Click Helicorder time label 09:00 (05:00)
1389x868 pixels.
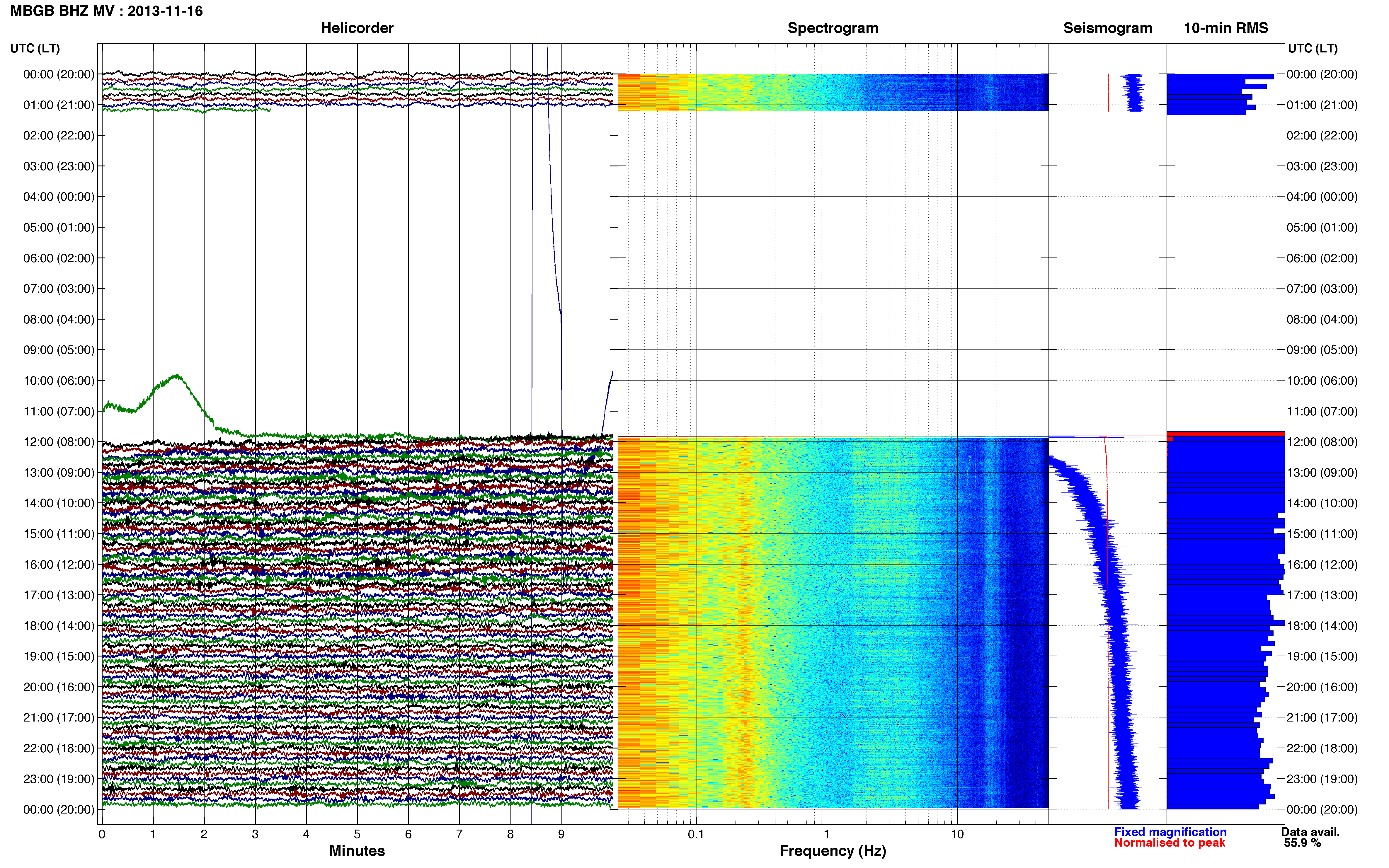(59, 349)
